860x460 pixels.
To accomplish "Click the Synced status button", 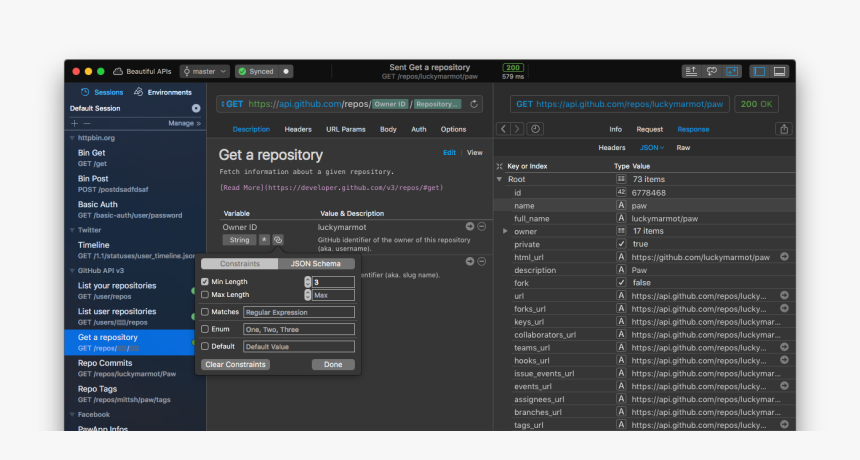I will pyautogui.click(x=257, y=71).
